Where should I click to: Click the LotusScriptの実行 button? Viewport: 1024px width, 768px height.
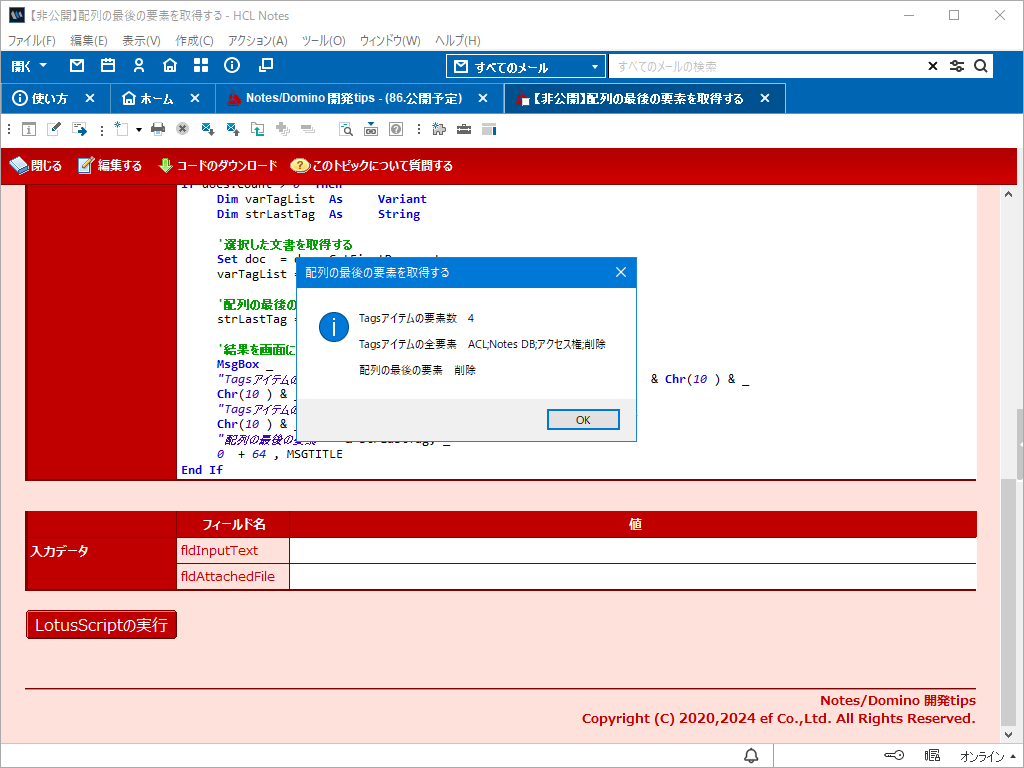[101, 625]
